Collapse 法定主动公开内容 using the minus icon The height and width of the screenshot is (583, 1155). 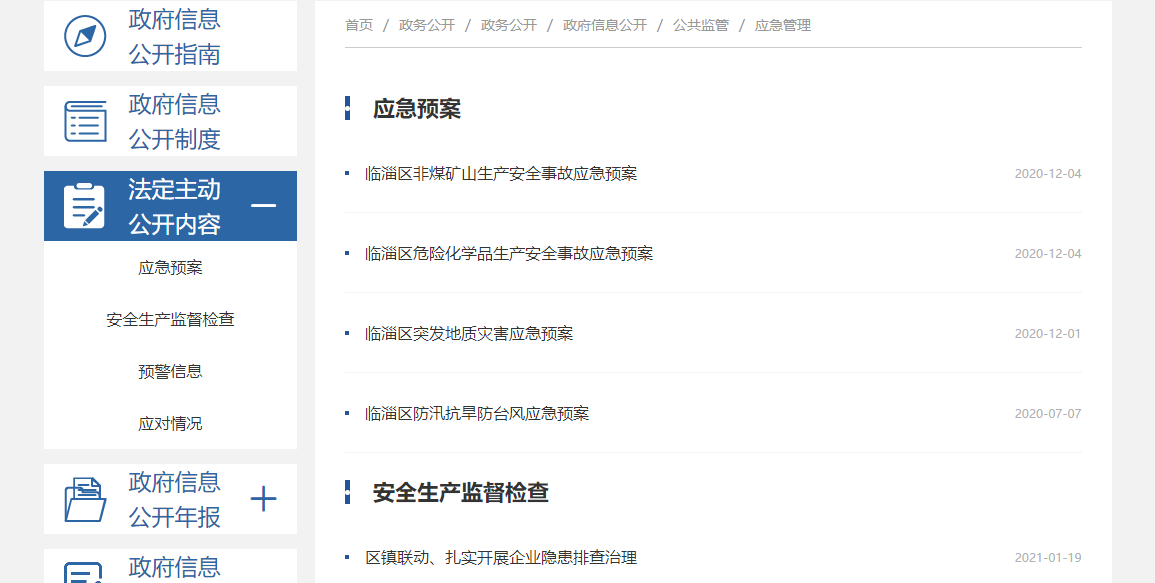coord(263,206)
